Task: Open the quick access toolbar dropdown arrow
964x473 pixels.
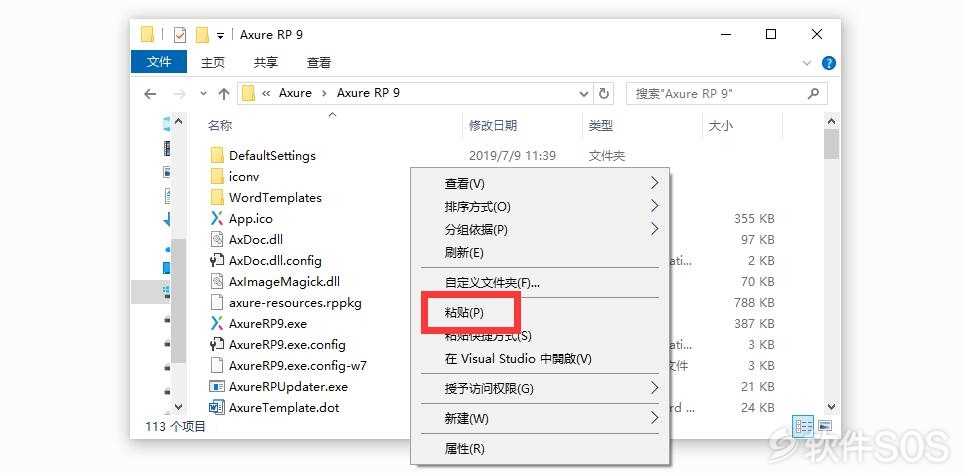Action: pyautogui.click(x=220, y=36)
